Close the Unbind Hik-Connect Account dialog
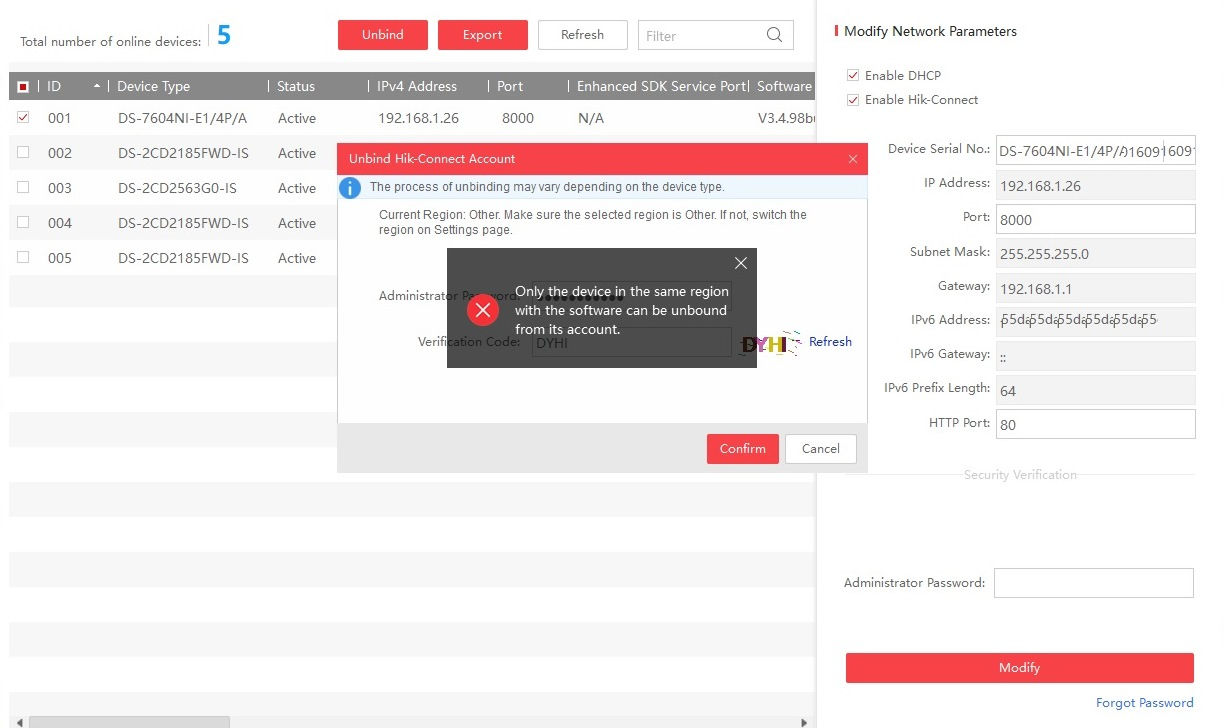This screenshot has width=1224, height=728. tap(852, 159)
